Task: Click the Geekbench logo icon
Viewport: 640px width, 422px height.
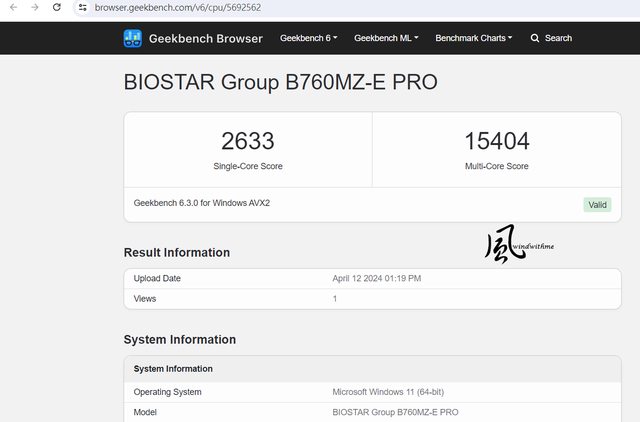Action: 133,38
